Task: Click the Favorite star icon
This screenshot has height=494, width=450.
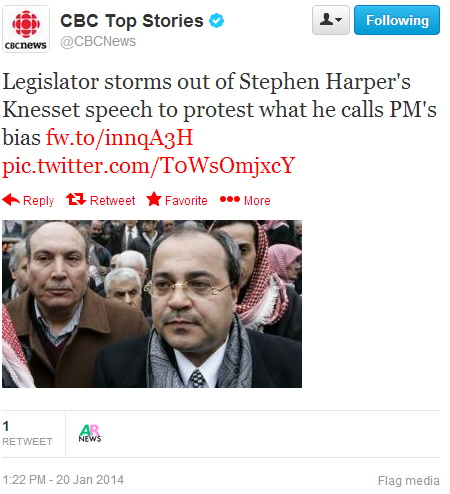Action: coord(154,199)
